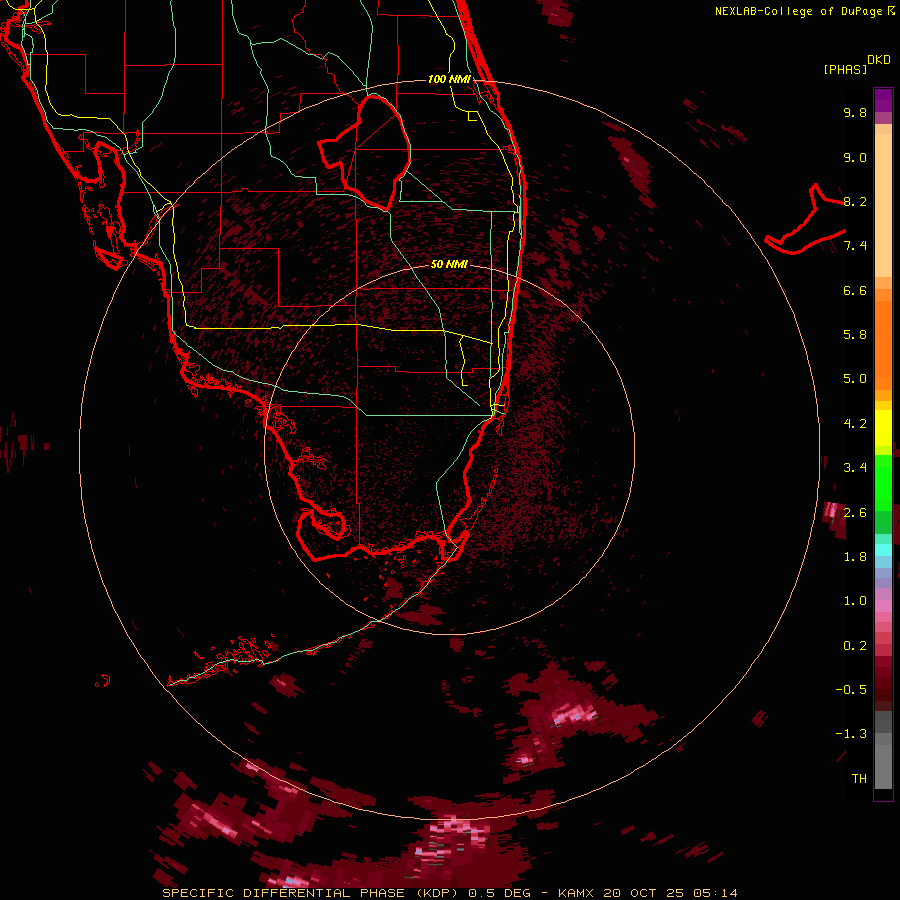This screenshot has width=900, height=900.
Task: Select the cyan segment of the color bar
Action: 883,550
